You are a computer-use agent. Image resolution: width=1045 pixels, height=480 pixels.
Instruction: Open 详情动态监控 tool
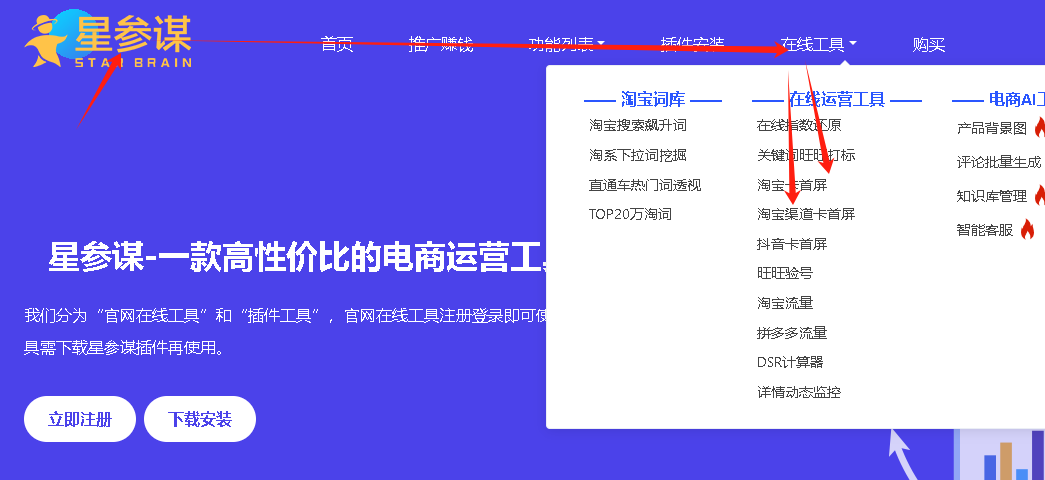pos(799,392)
